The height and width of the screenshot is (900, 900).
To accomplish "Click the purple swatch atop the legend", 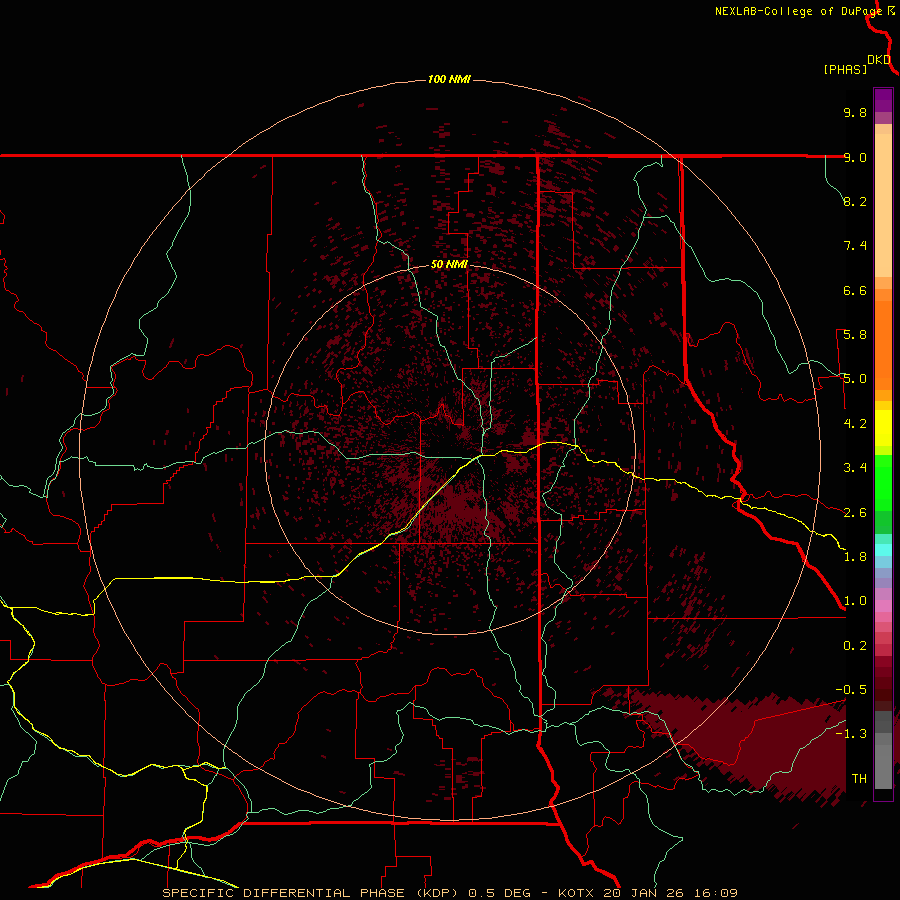I will point(883,100).
